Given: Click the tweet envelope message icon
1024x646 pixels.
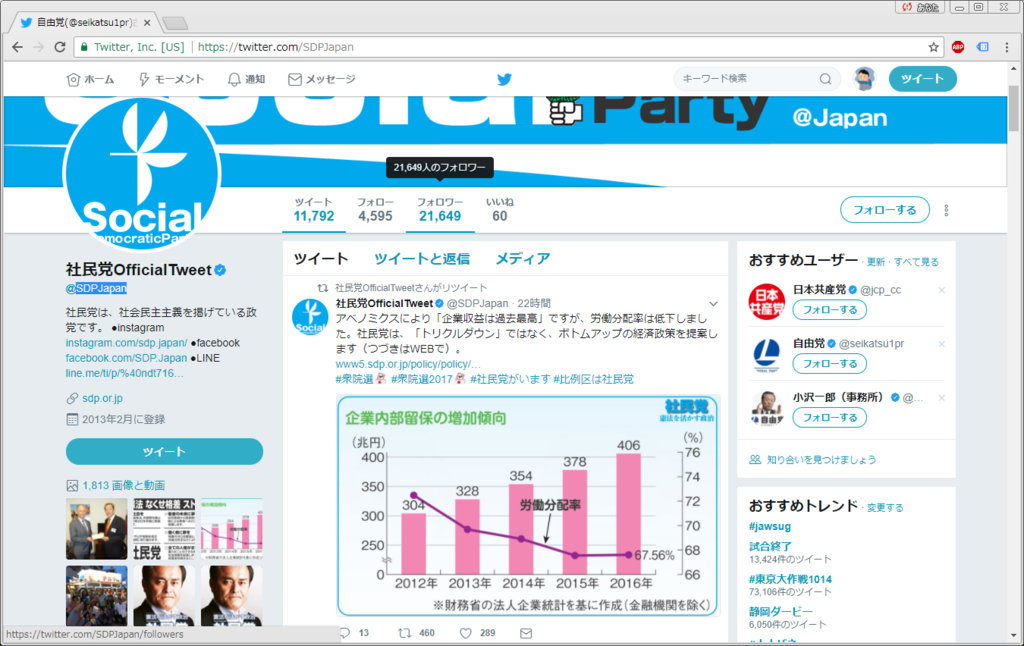Looking at the screenshot, I should point(526,633).
